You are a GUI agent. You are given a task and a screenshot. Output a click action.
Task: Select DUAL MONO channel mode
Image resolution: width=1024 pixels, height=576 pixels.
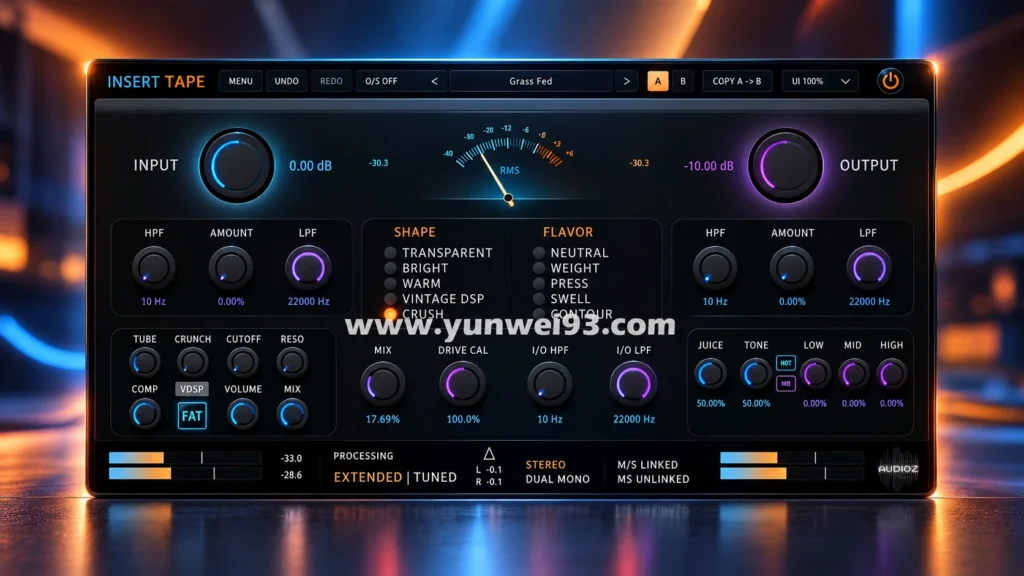[x=558, y=479]
